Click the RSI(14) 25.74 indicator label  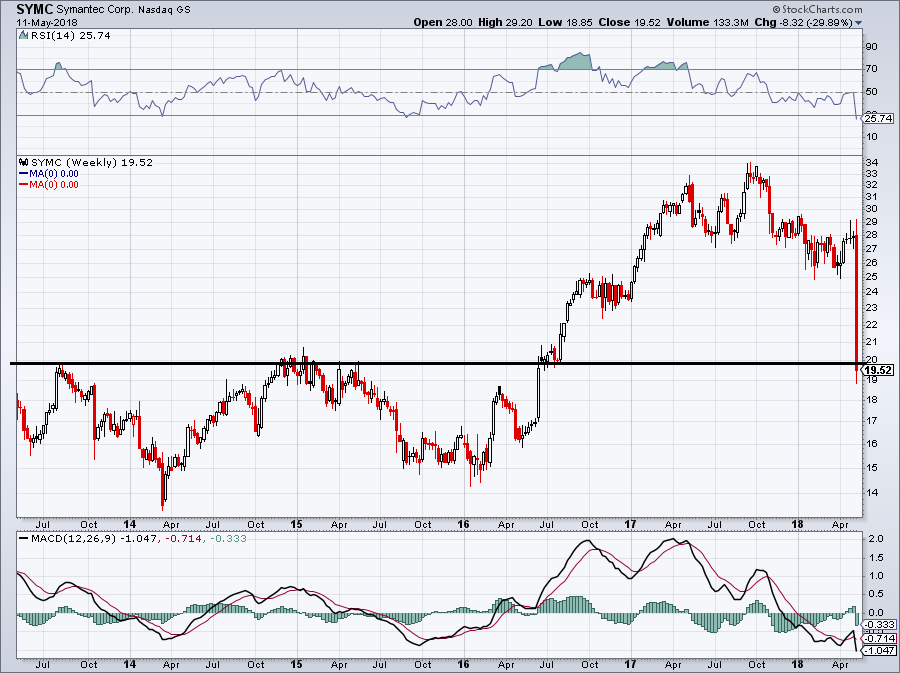pos(70,36)
